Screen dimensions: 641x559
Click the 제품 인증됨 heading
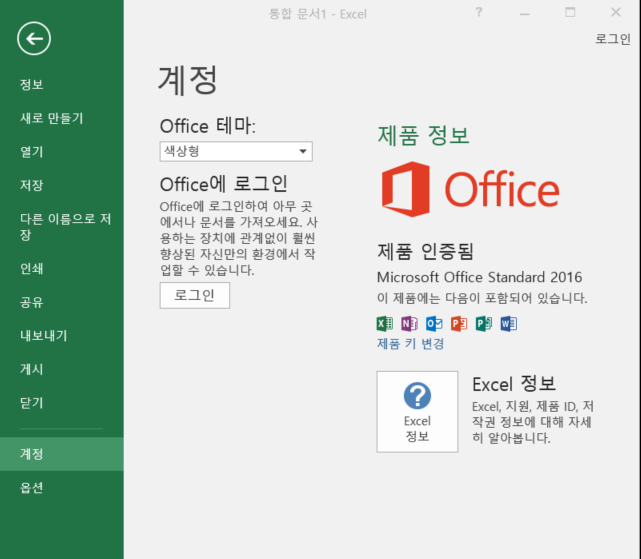pyautogui.click(x=425, y=251)
